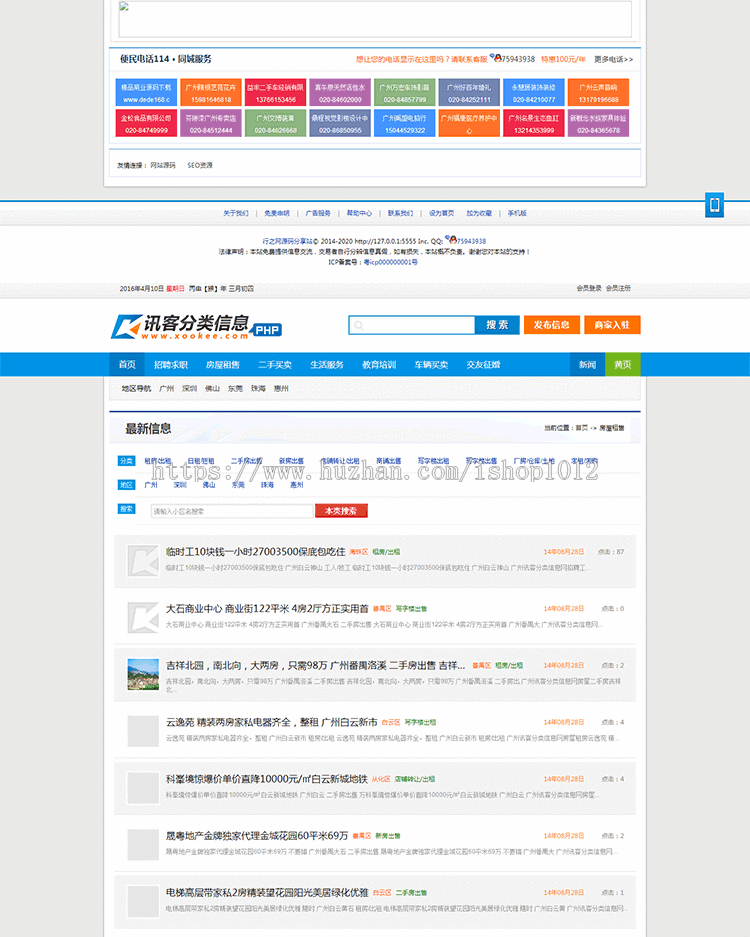This screenshot has height=937, width=750.
Task: Click the QQ icon in footer copyright line
Action: click(x=452, y=240)
